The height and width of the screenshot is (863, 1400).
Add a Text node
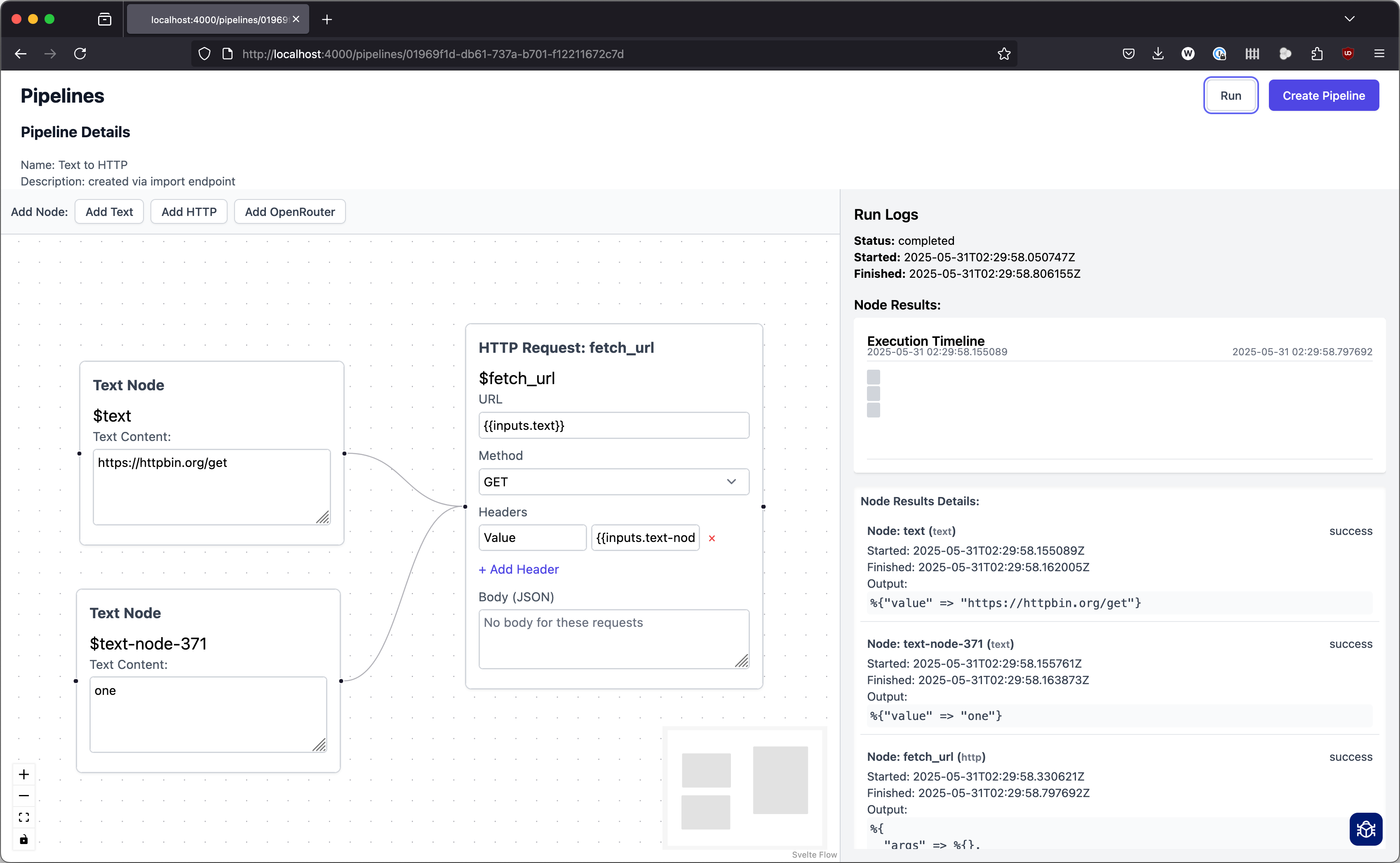pos(109,212)
